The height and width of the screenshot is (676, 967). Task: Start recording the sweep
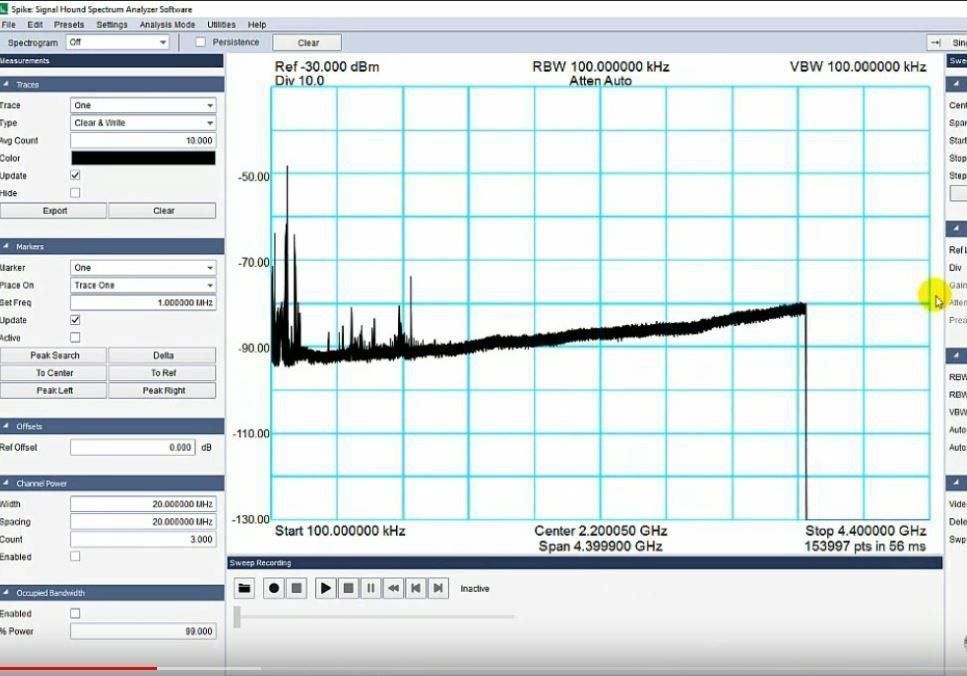(x=273, y=588)
